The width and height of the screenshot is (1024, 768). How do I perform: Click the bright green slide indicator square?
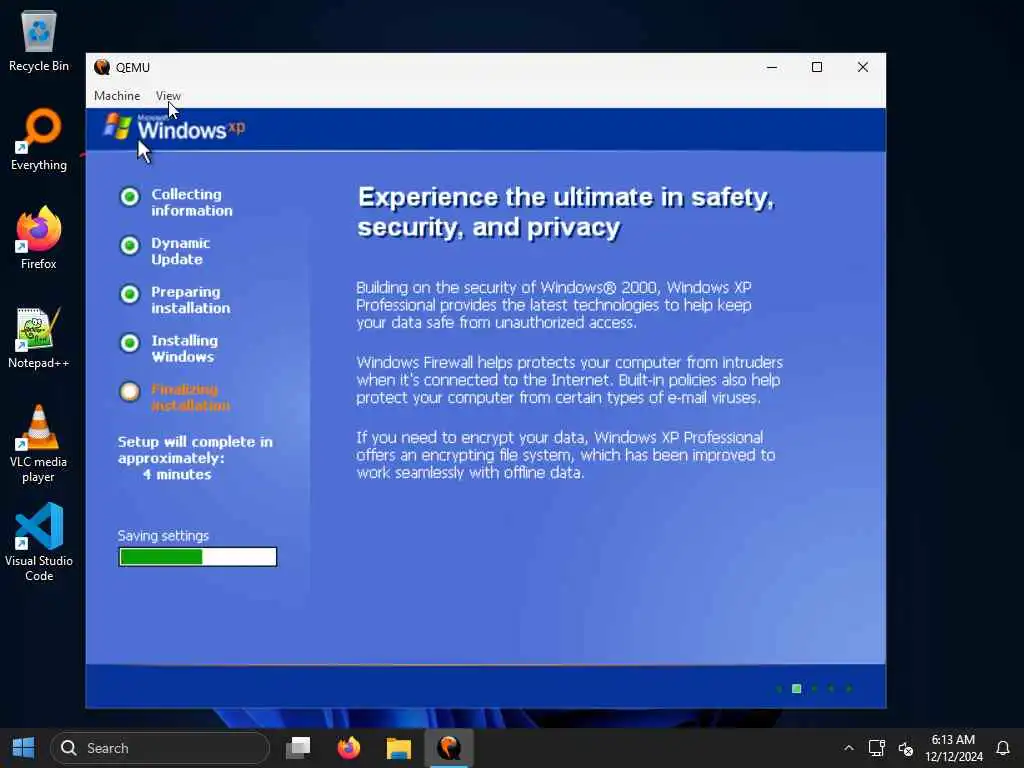797,688
